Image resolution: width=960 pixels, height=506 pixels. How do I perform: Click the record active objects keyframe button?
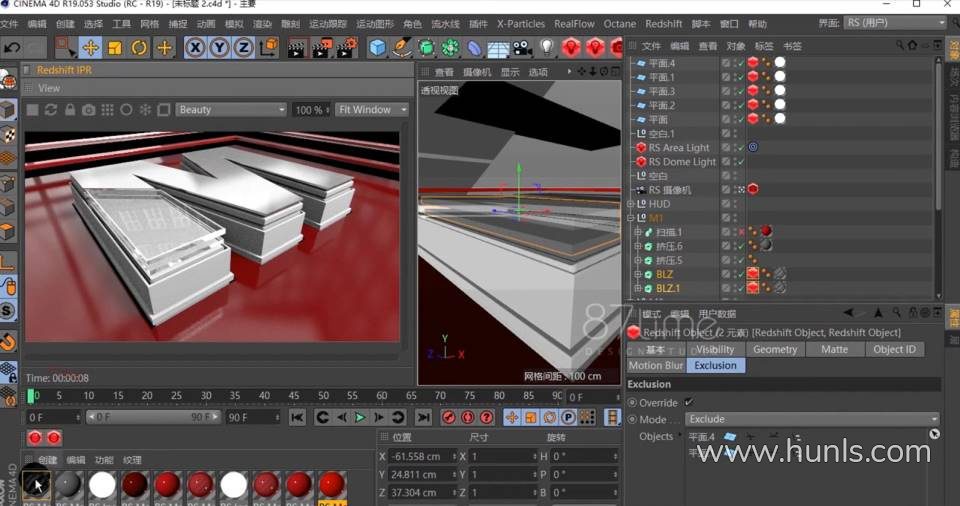[x=449, y=417]
